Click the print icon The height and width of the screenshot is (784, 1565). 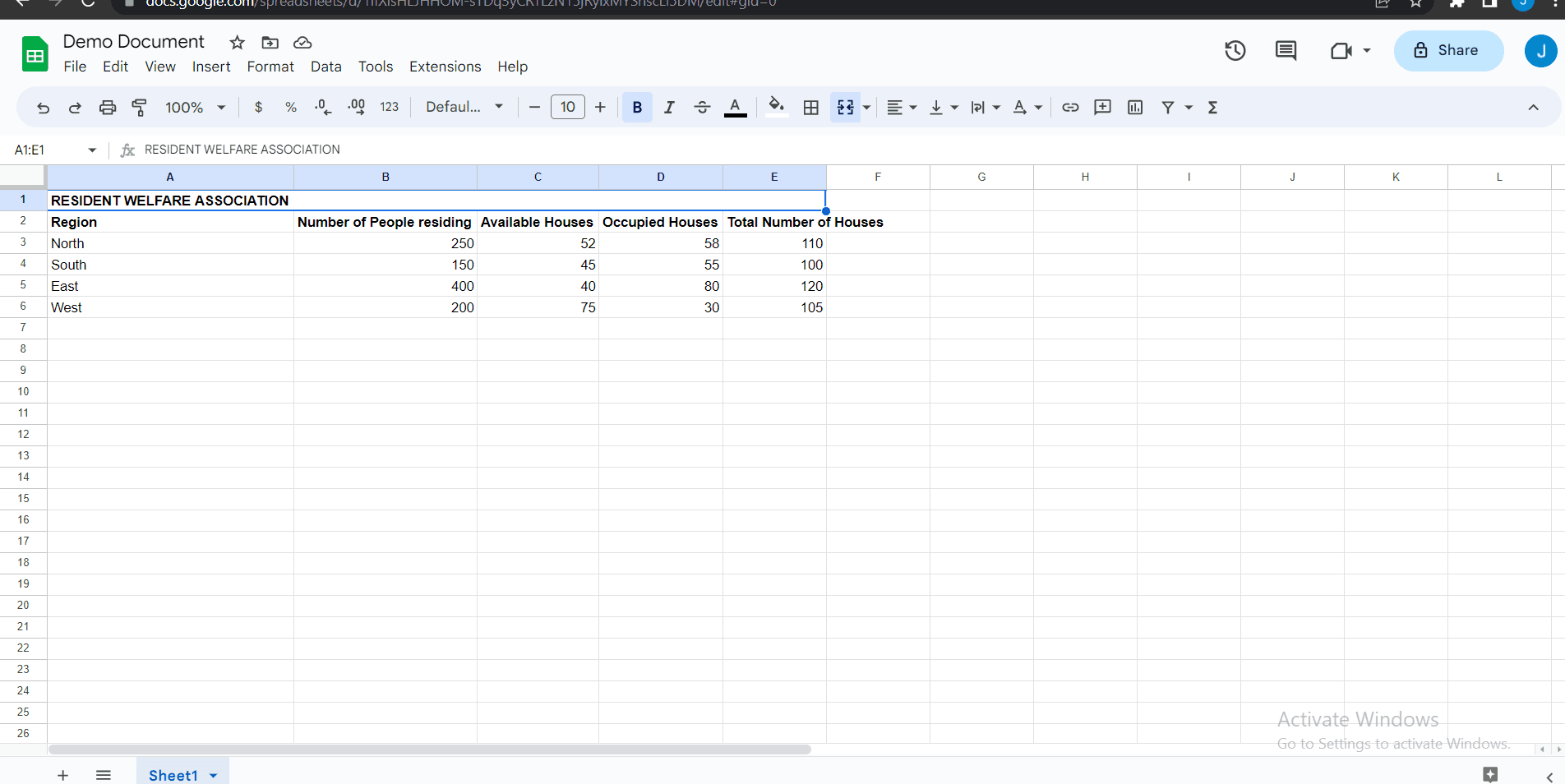pos(108,108)
